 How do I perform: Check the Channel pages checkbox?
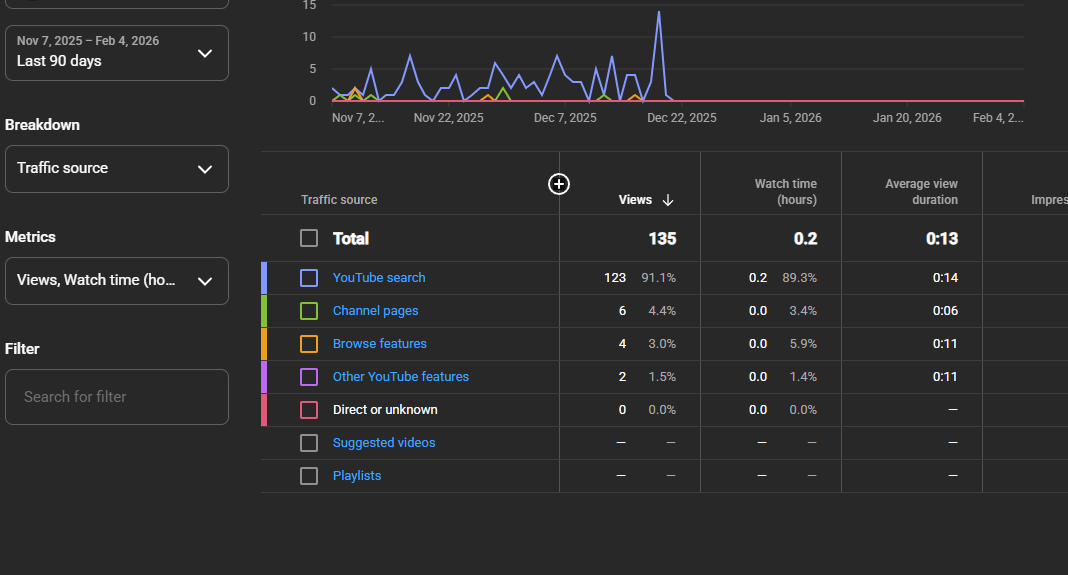click(309, 311)
